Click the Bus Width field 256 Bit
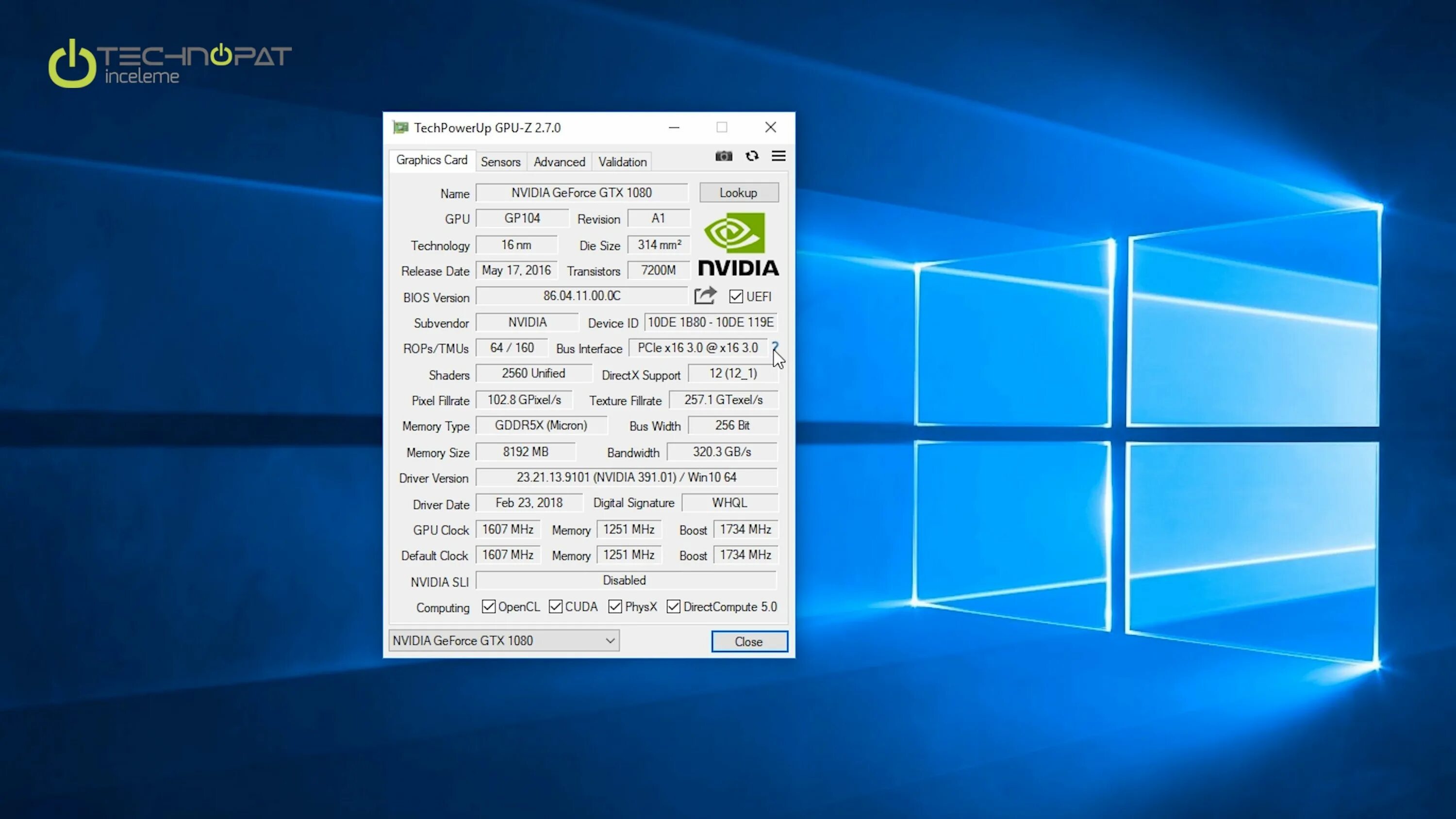1456x819 pixels. click(x=732, y=425)
